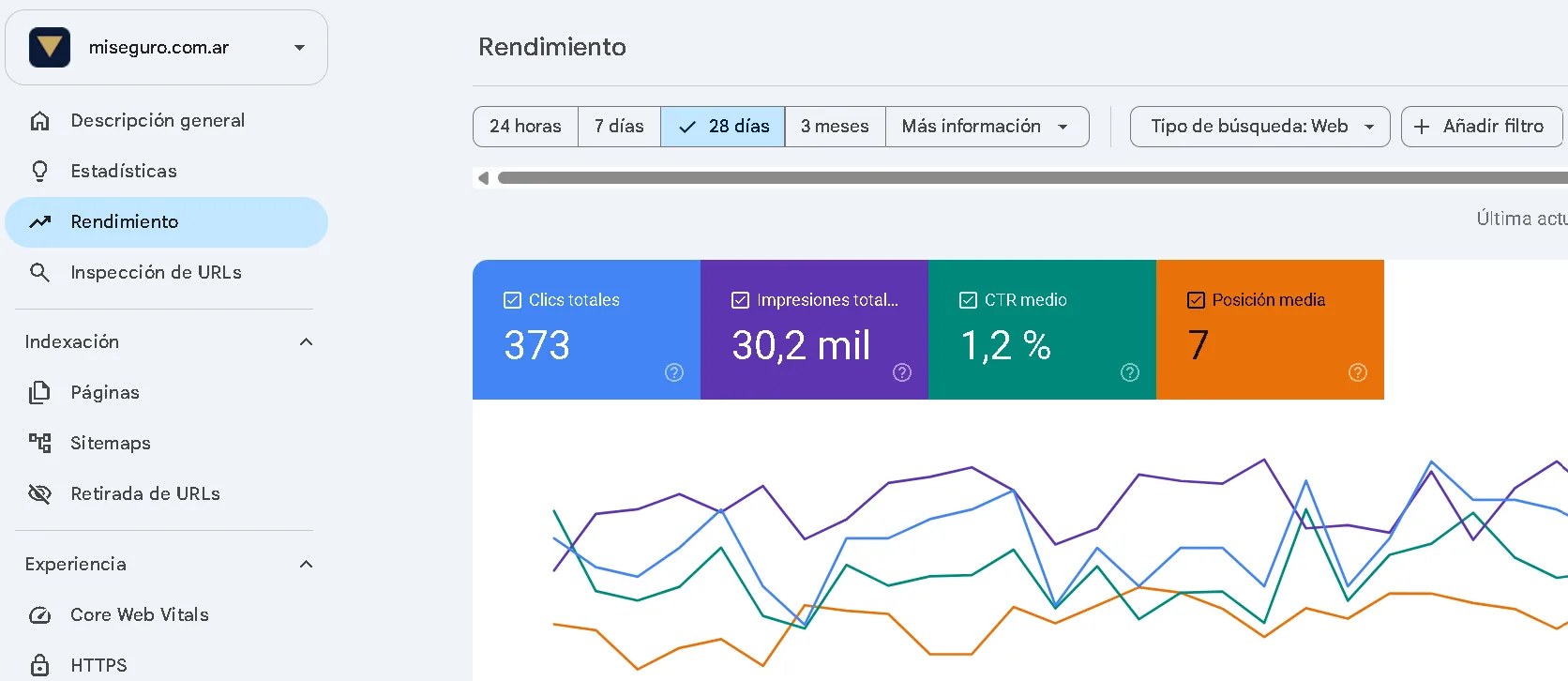Image resolution: width=1568 pixels, height=681 pixels.
Task: Open the property selector dropdown arrow
Action: [300, 48]
